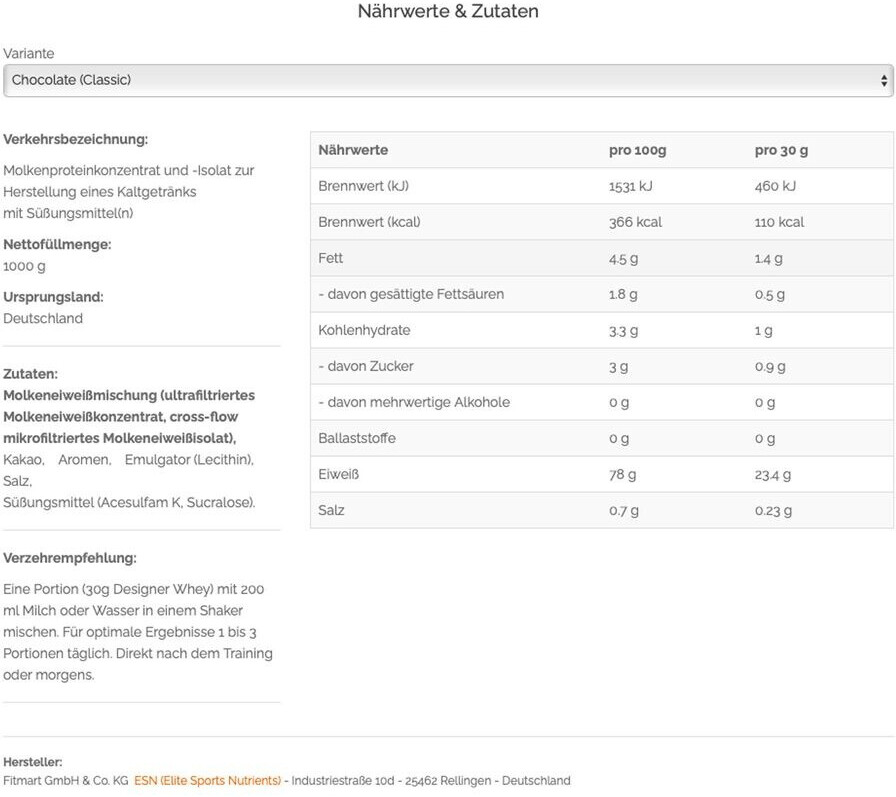896x797 pixels.
Task: Click the Hersteller label at bottom
Action: coord(33,762)
